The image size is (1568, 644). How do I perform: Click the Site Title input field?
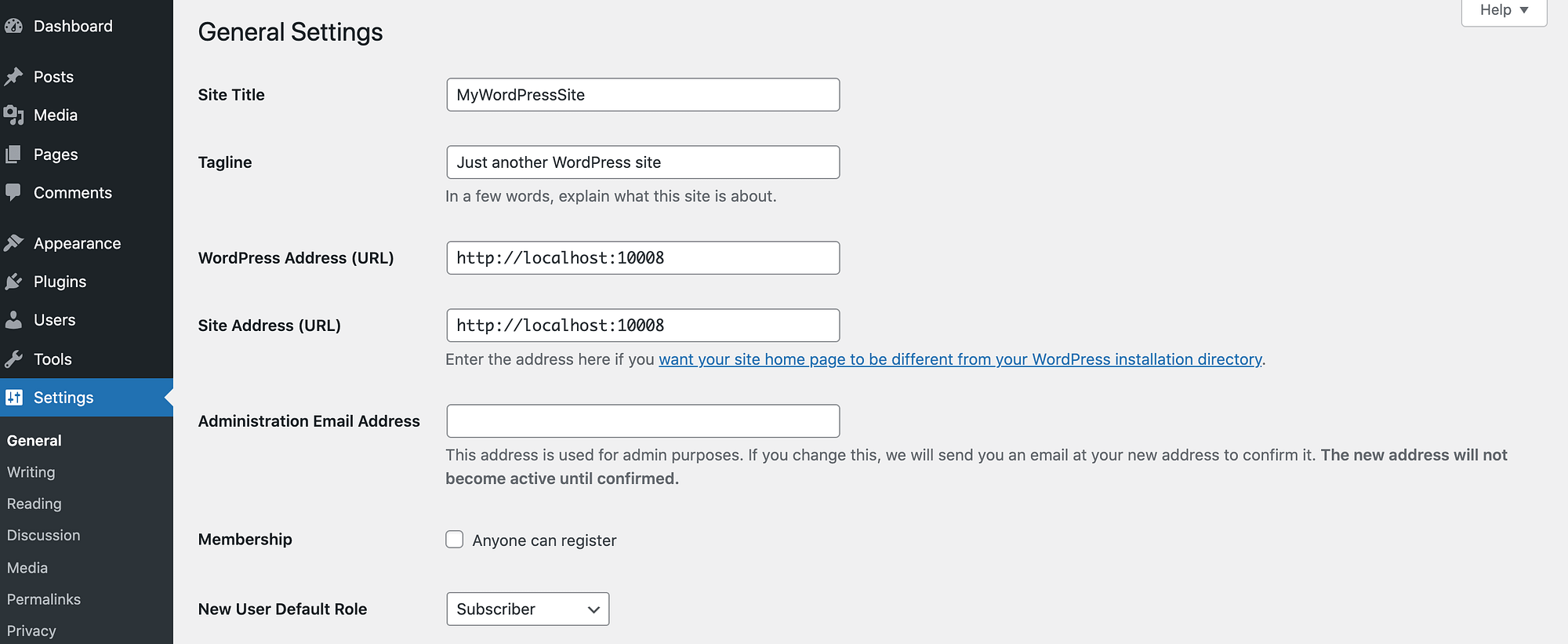[643, 95]
